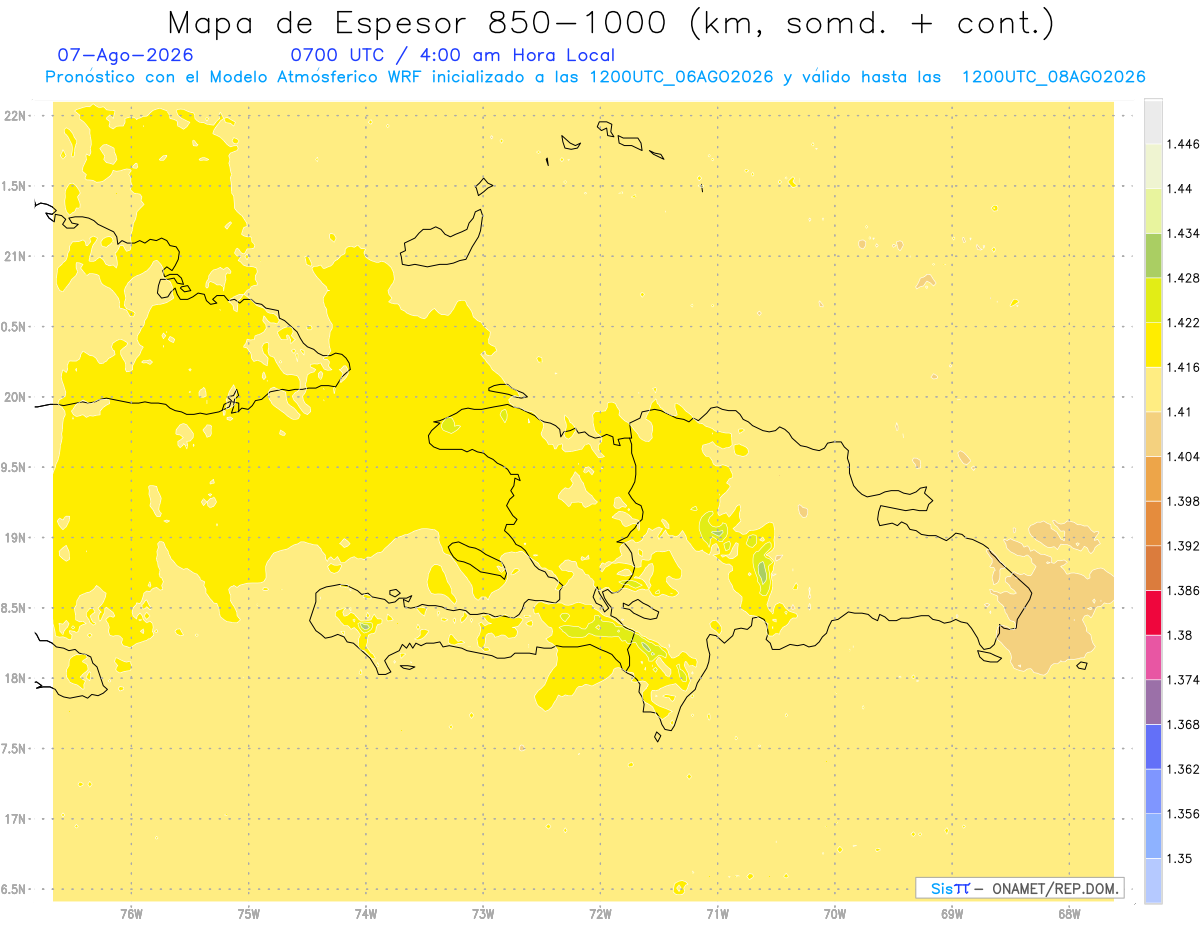Click the initialization time '1200UTC_06AGO2026'

pos(682,77)
